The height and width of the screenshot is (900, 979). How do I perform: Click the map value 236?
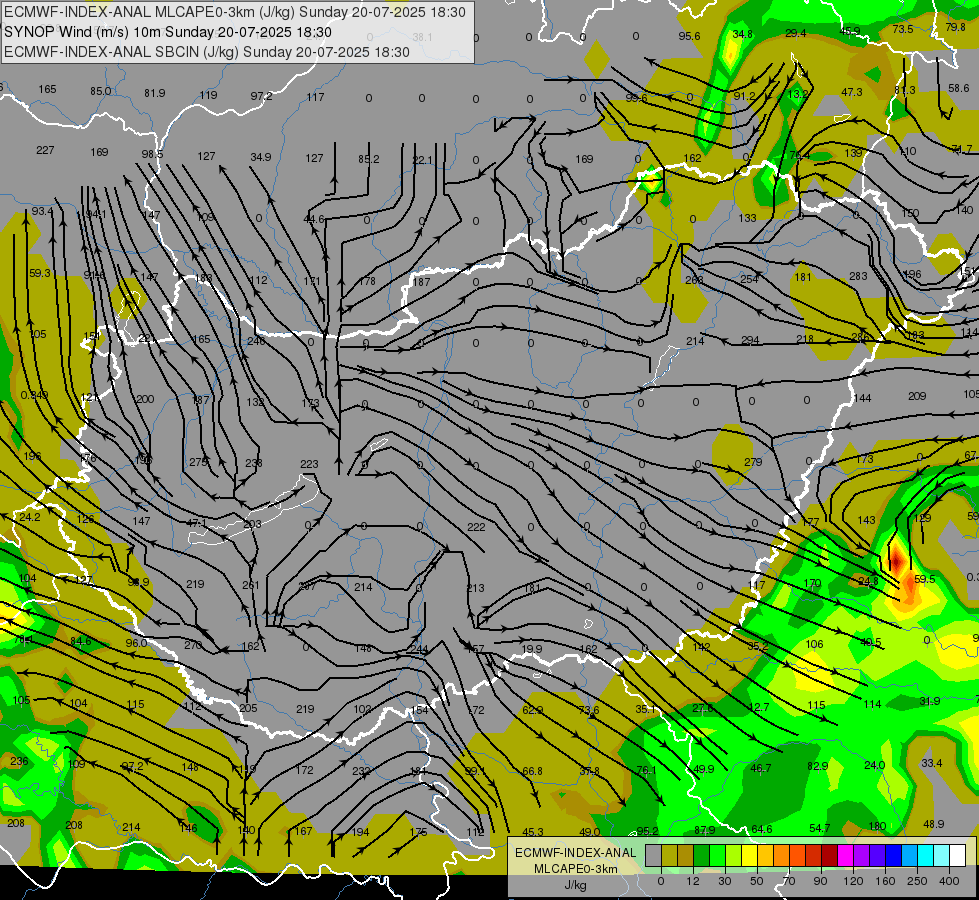19,761
